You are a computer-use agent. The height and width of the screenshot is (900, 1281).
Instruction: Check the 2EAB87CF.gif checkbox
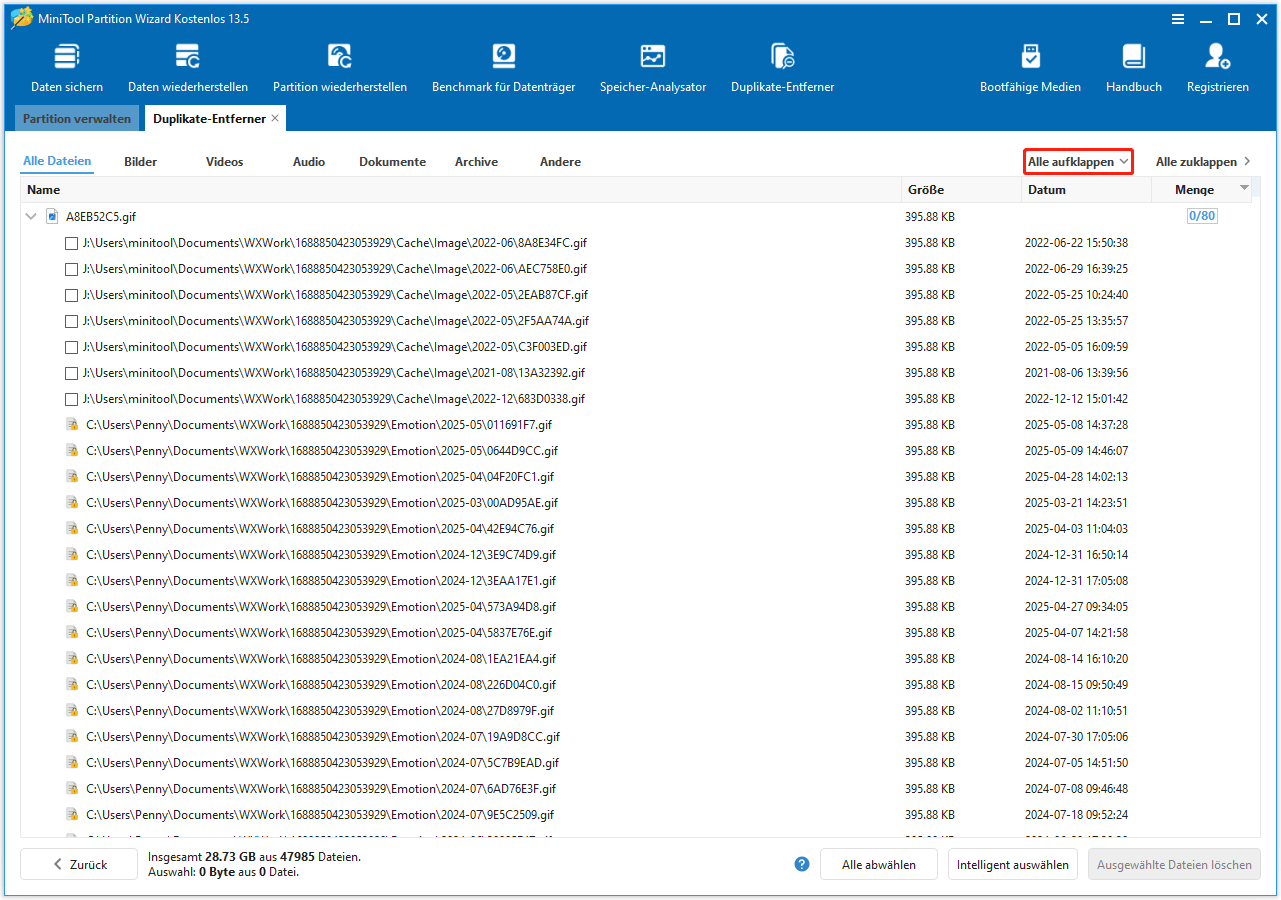pos(71,295)
